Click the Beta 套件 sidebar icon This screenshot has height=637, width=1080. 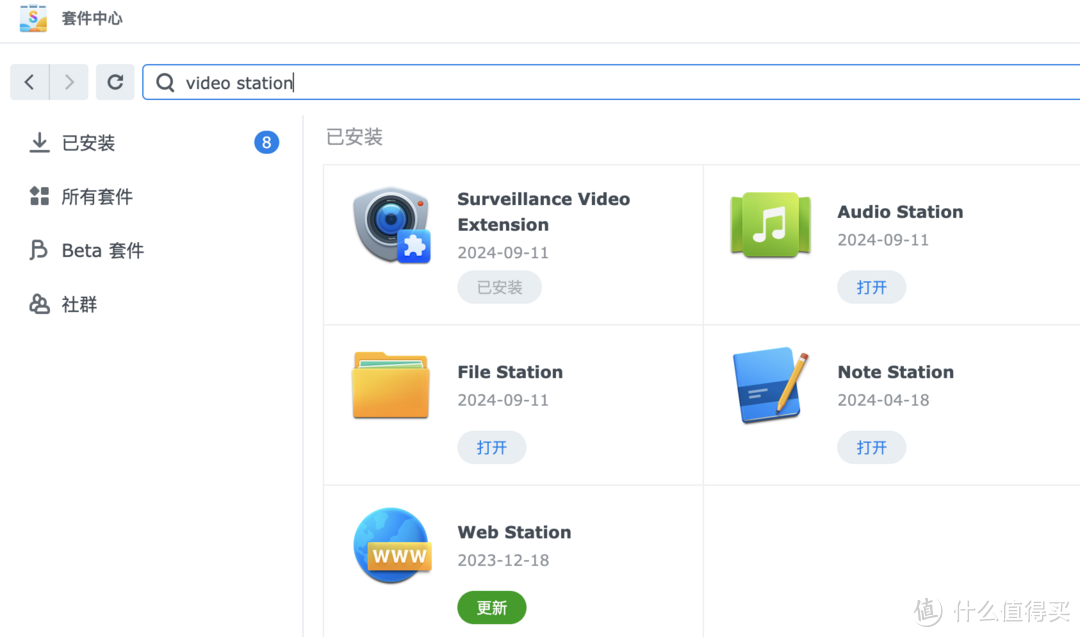click(38, 250)
